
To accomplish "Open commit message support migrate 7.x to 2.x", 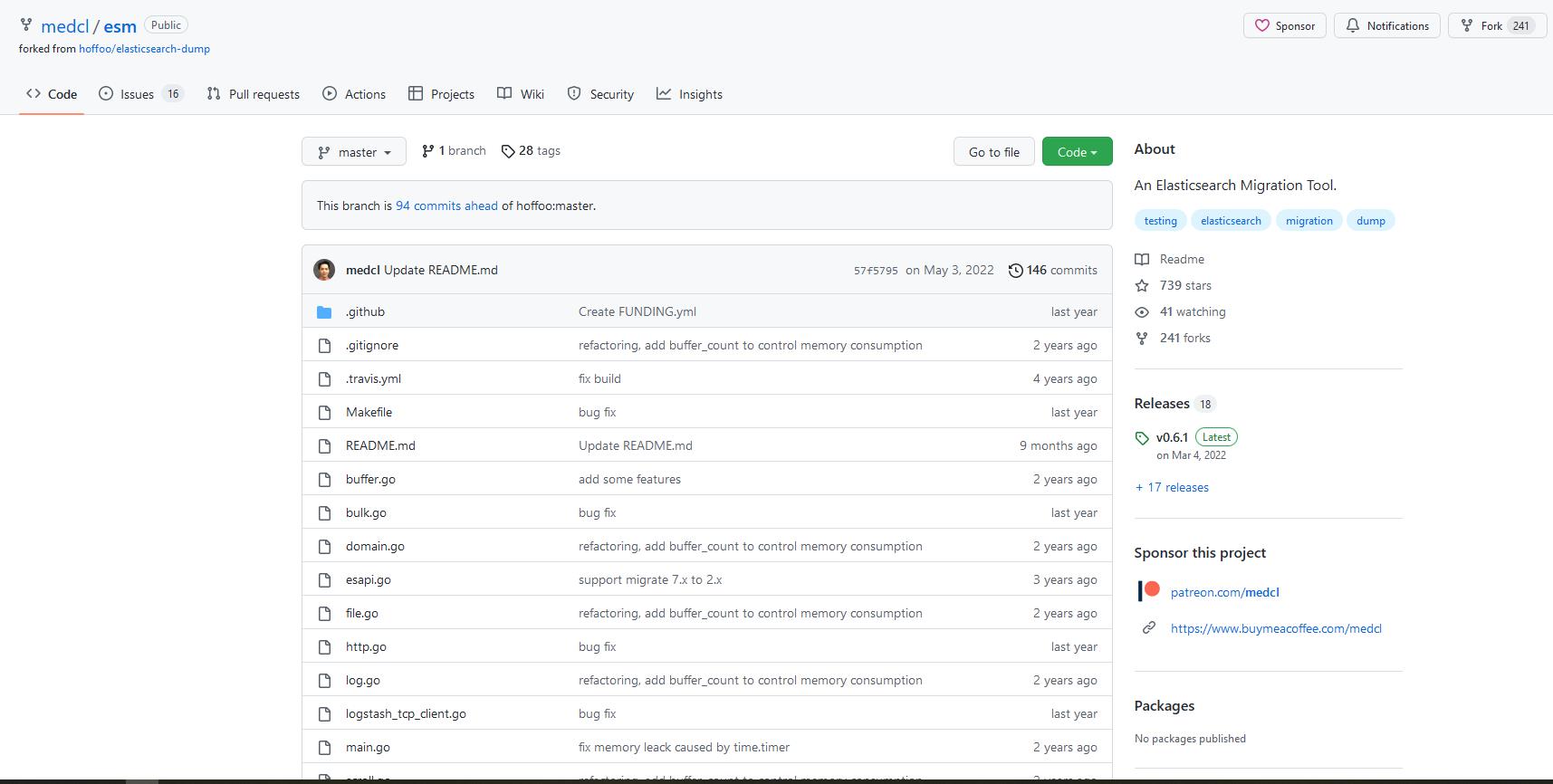I will pyautogui.click(x=650, y=579).
